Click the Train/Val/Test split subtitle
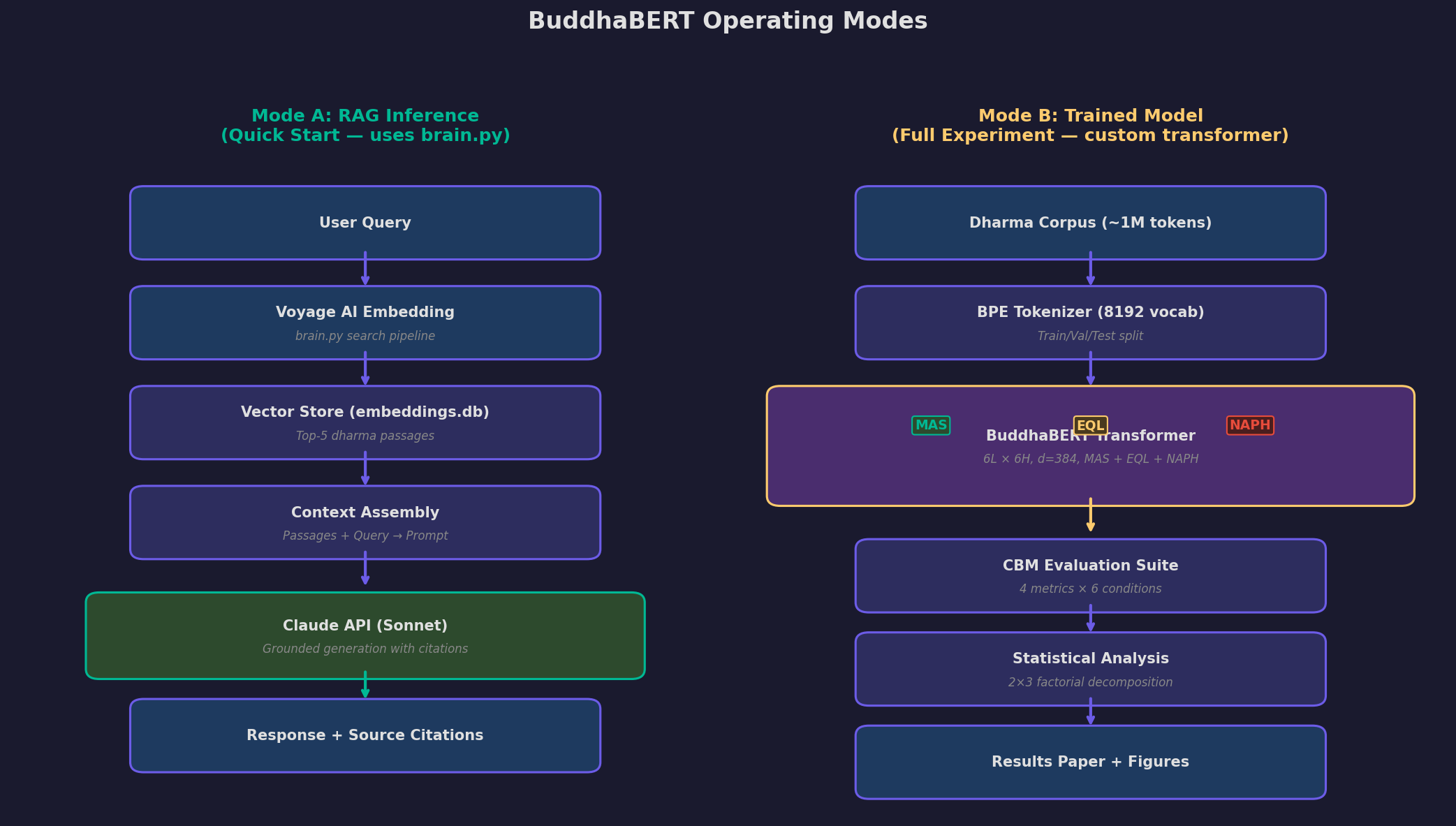The image size is (1456, 826). 1090,336
